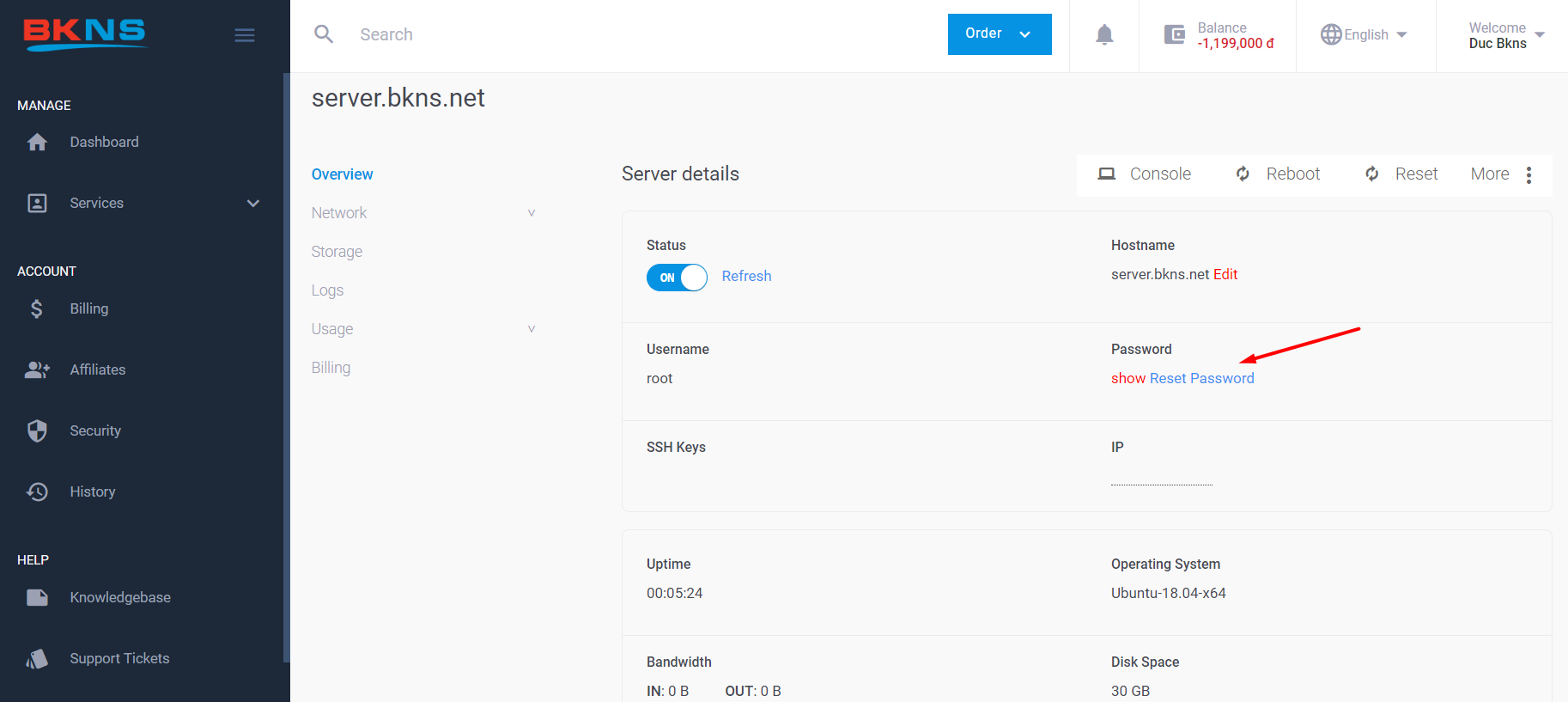1568x702 pixels.
Task: Open Security page in sidebar
Action: click(x=95, y=430)
